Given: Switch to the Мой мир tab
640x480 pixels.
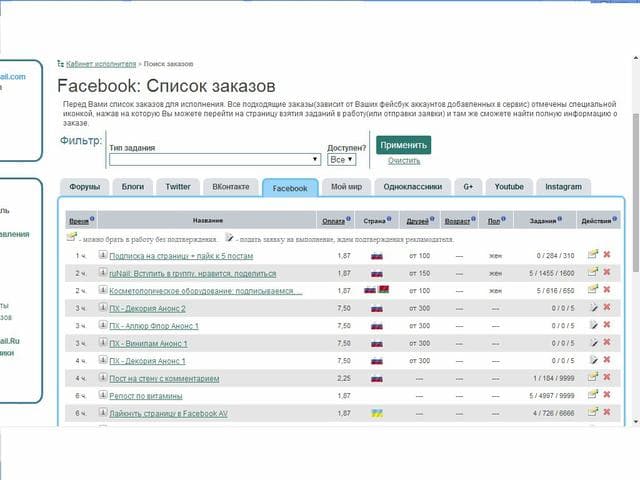Looking at the screenshot, I should [347, 187].
